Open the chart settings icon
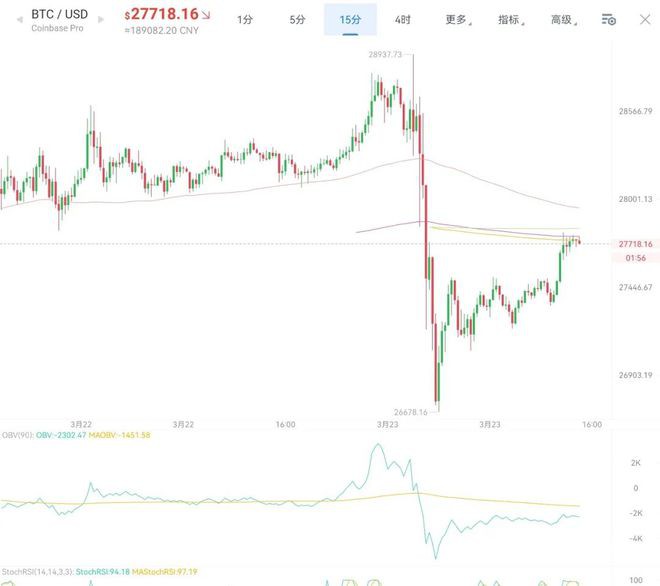660x586 pixels. pyautogui.click(x=608, y=19)
